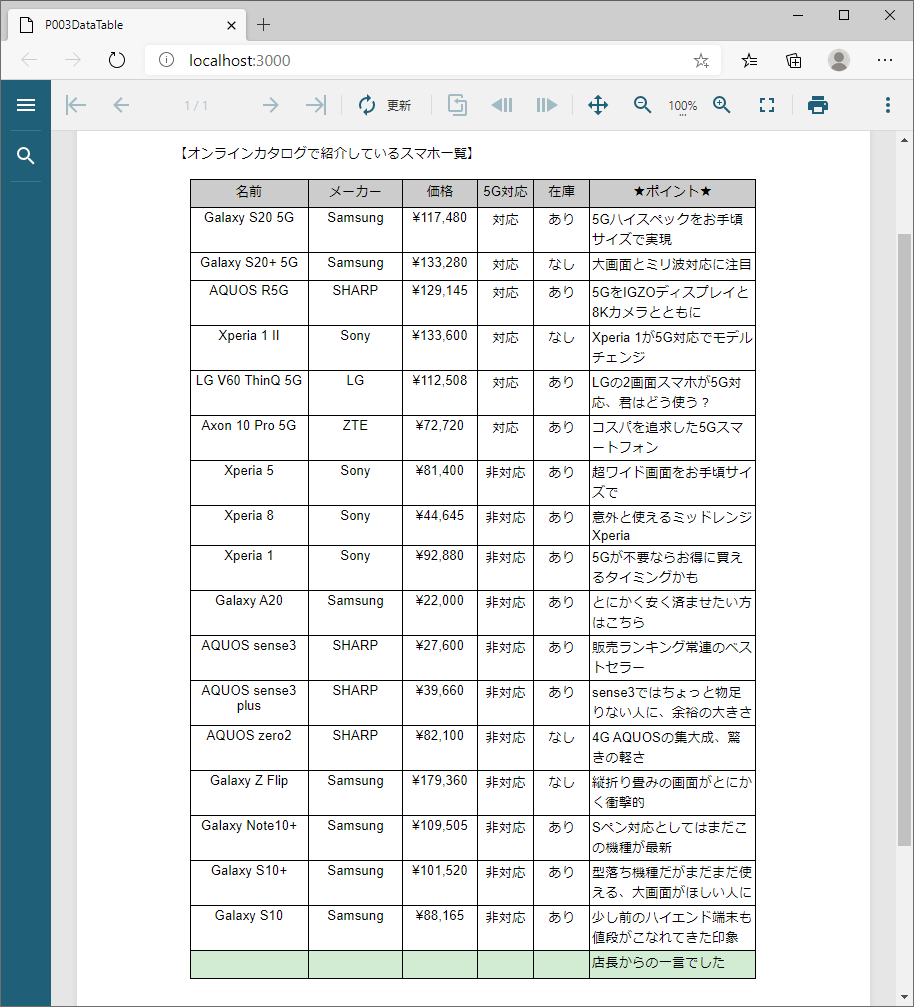Viewport: 914px width, 1007px height.
Task: Click the go-to-parent-report icon
Action: click(457, 105)
